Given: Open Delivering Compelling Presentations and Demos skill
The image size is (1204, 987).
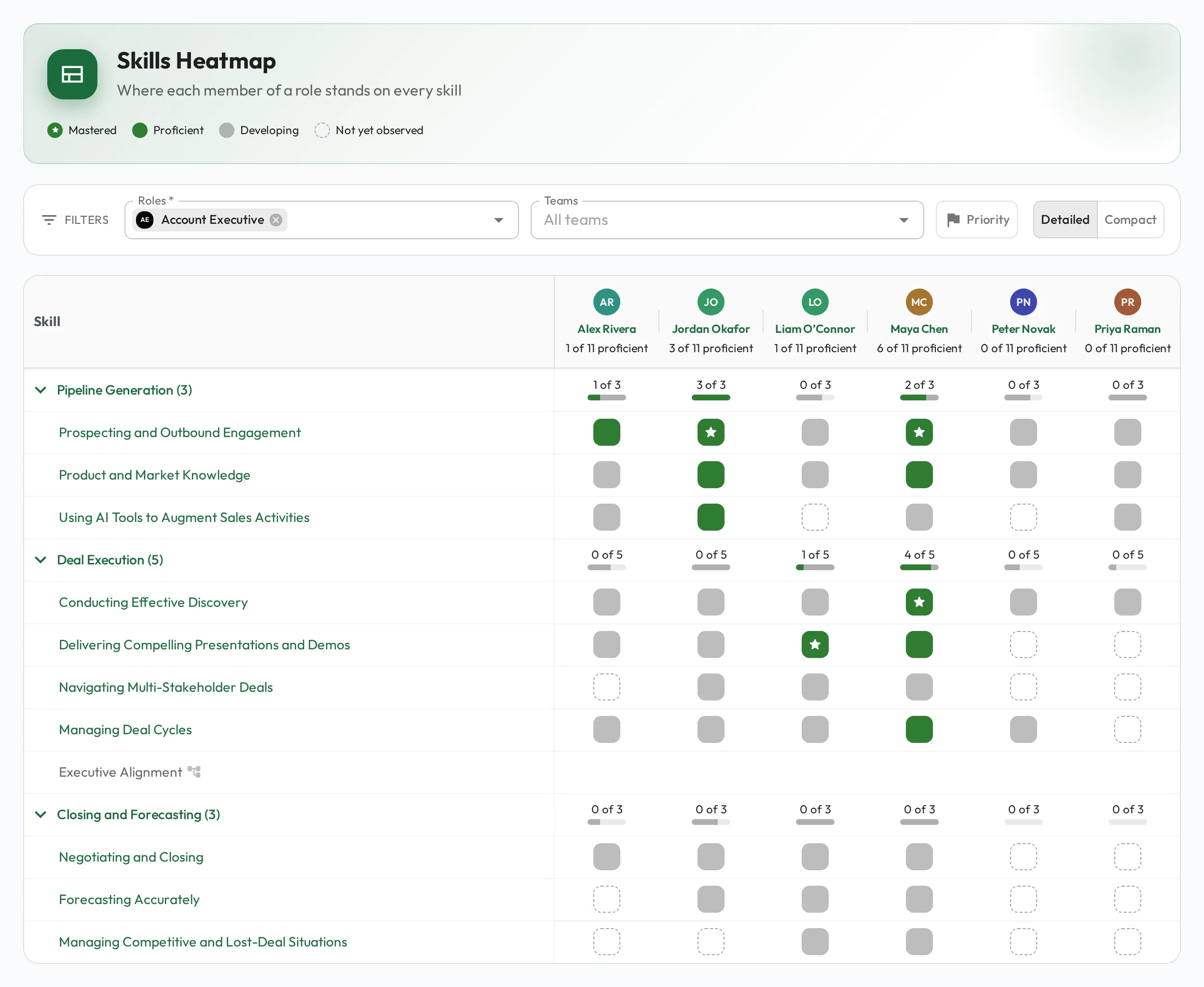Looking at the screenshot, I should [205, 644].
